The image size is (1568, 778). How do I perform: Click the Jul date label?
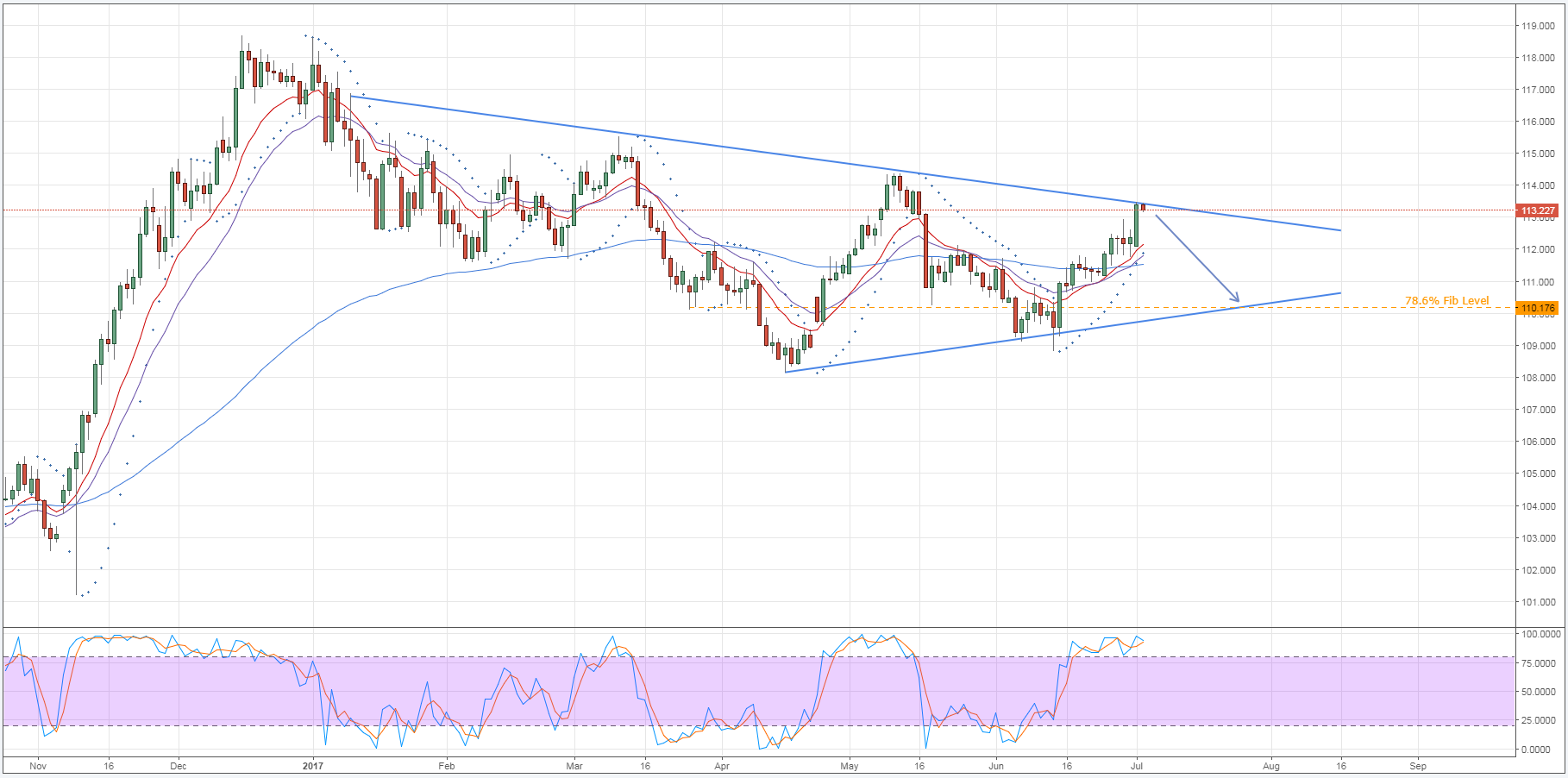[1137, 765]
